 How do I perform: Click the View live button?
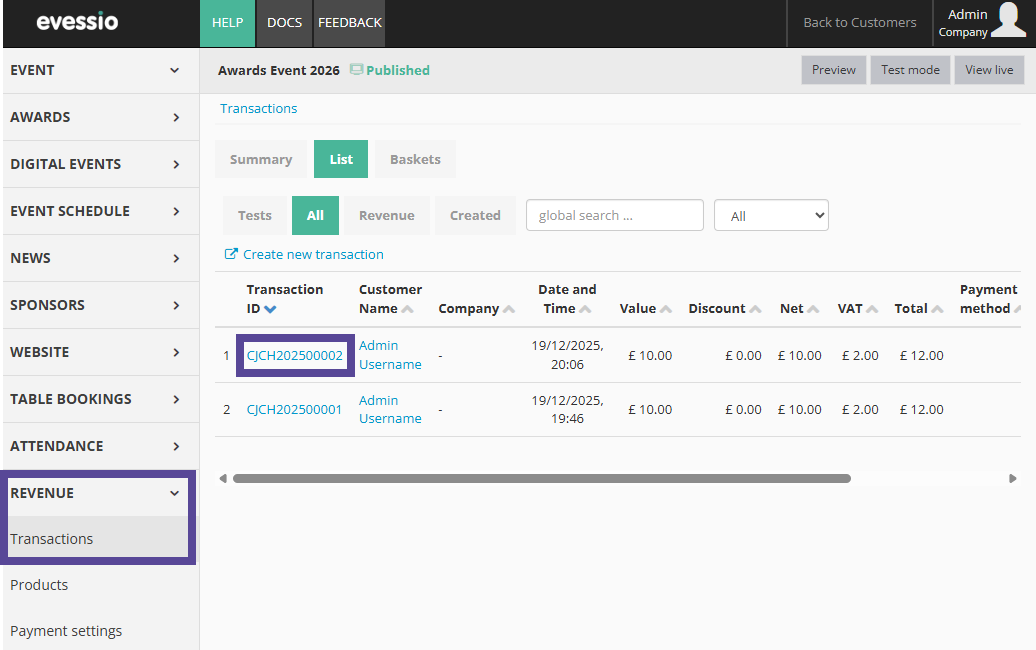(989, 70)
